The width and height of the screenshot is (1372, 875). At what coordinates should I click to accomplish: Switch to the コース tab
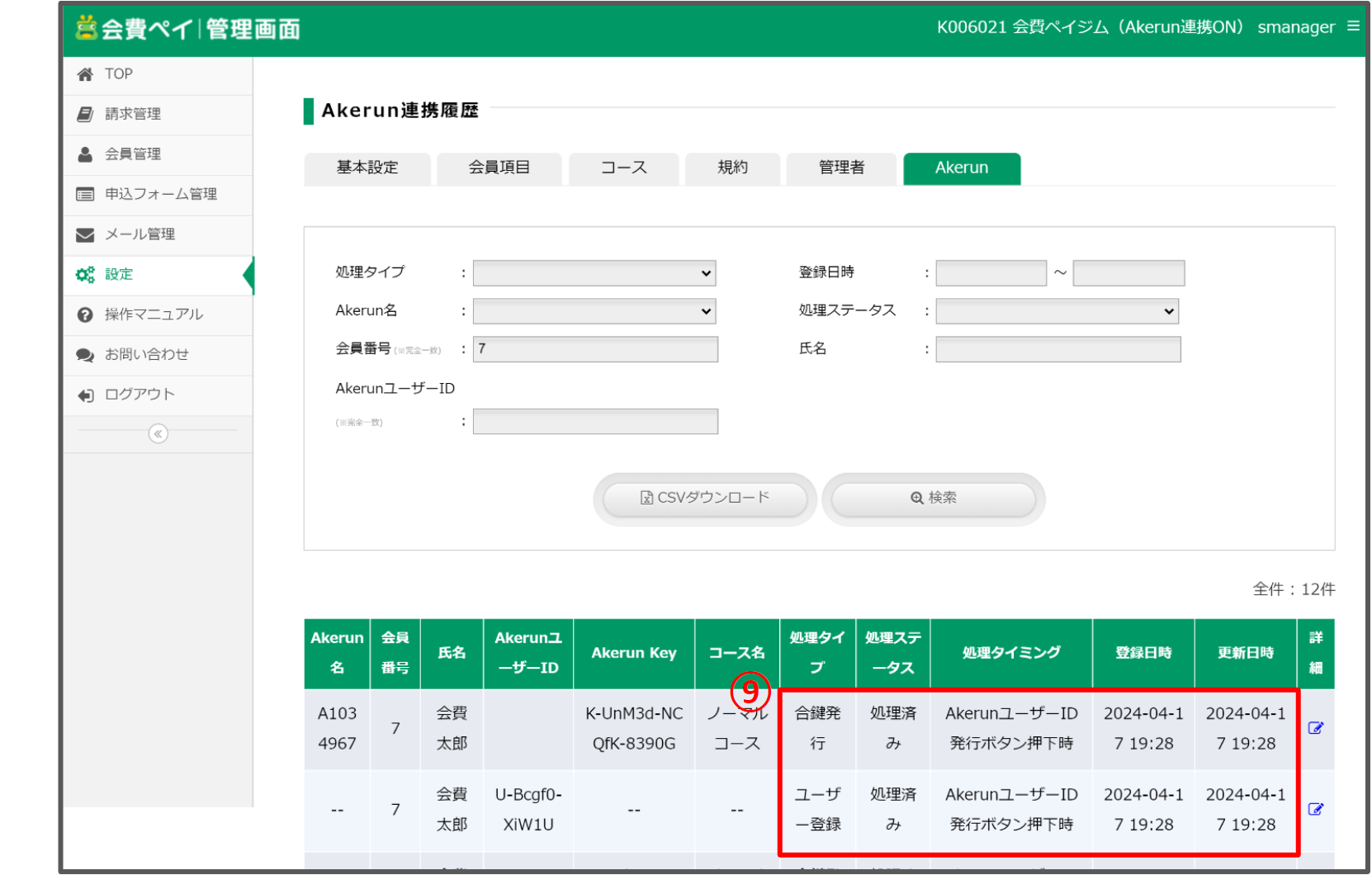(x=623, y=168)
